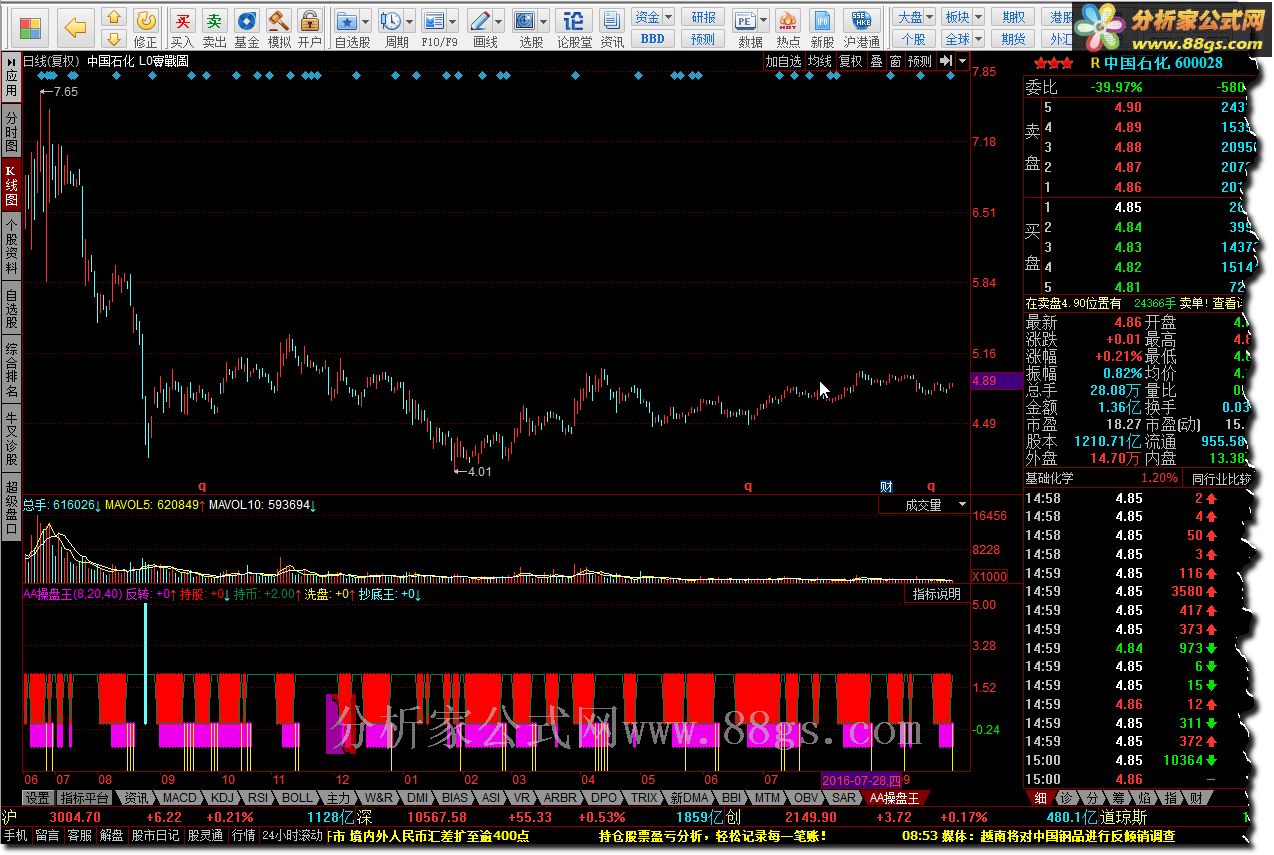
Task: Switch to the RSI indicator tab
Action: coord(258,798)
